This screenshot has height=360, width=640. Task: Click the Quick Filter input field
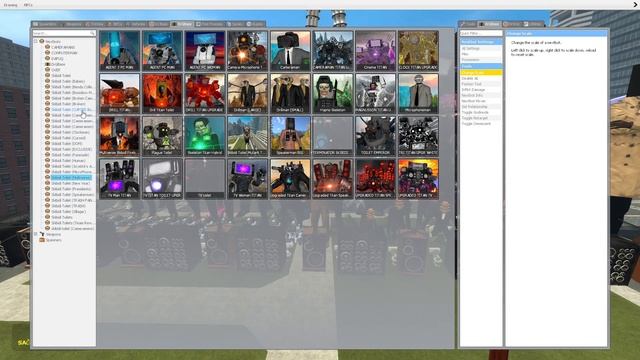click(481, 33)
